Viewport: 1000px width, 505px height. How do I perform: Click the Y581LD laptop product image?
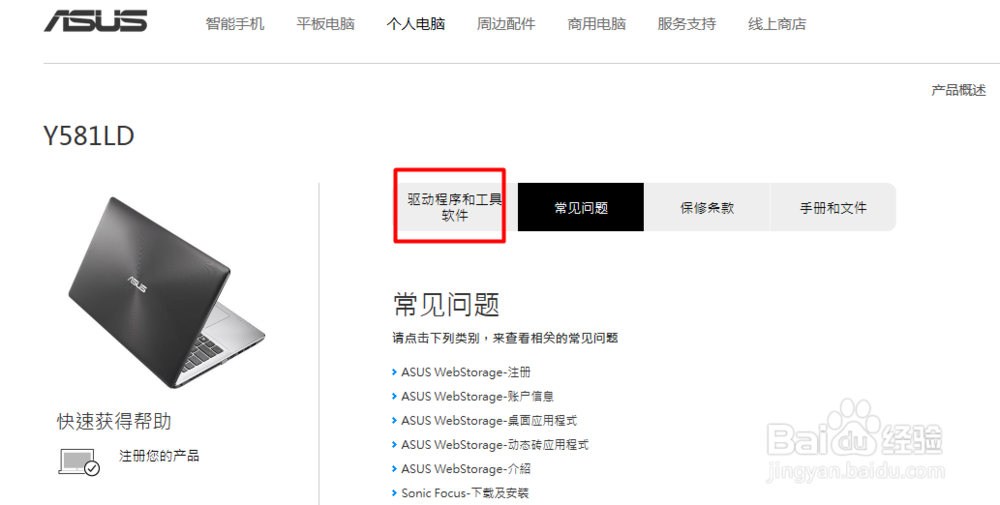click(x=166, y=292)
